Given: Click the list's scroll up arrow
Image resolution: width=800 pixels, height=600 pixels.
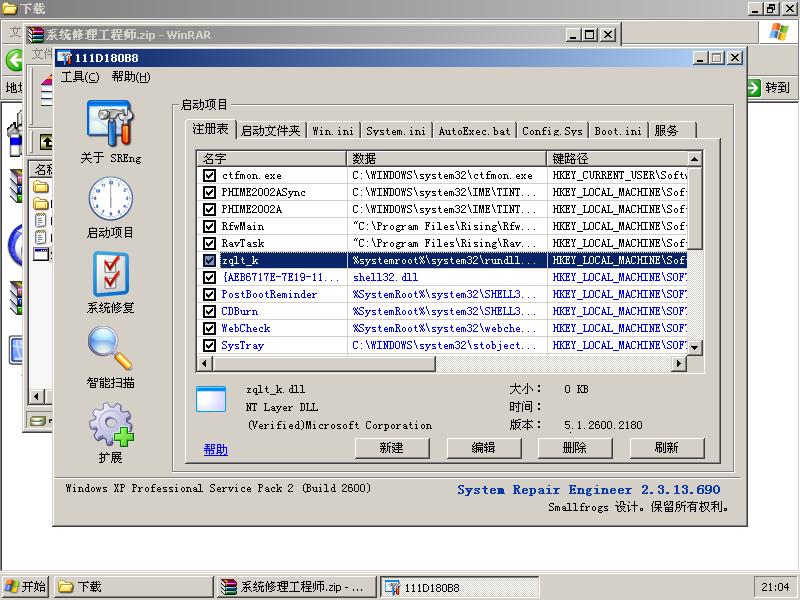Looking at the screenshot, I should pos(694,159).
